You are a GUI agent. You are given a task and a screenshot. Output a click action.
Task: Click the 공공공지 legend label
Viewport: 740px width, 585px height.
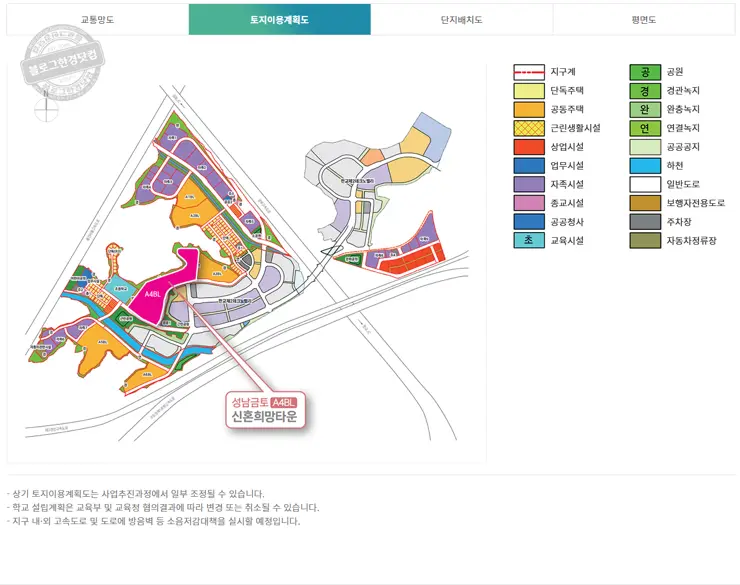pos(683,147)
